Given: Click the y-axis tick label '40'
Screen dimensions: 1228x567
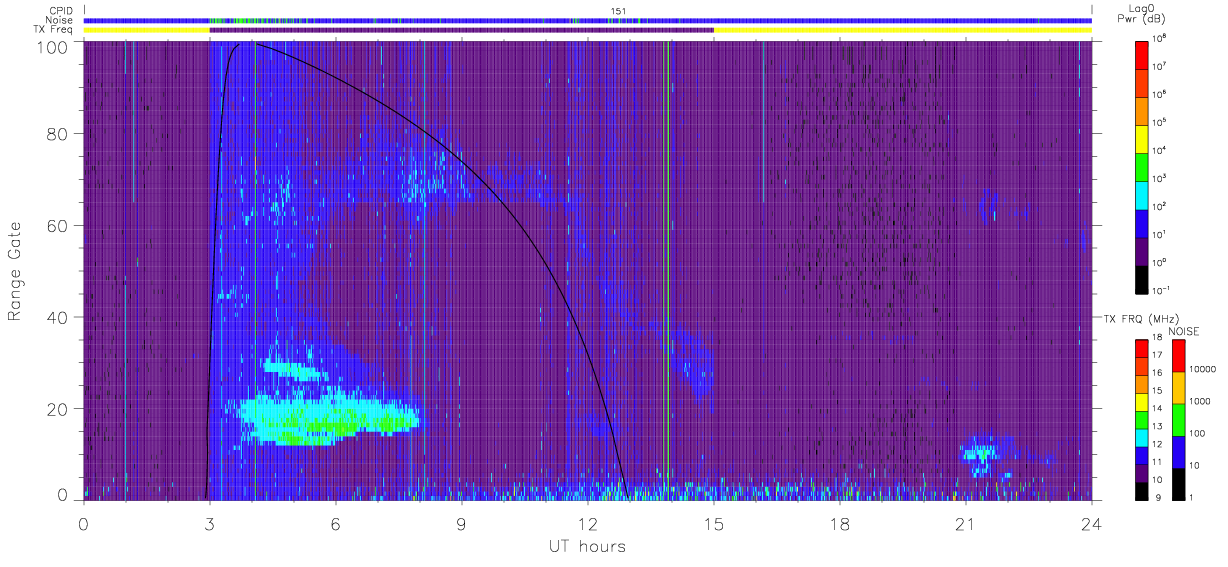Looking at the screenshot, I should [x=59, y=318].
